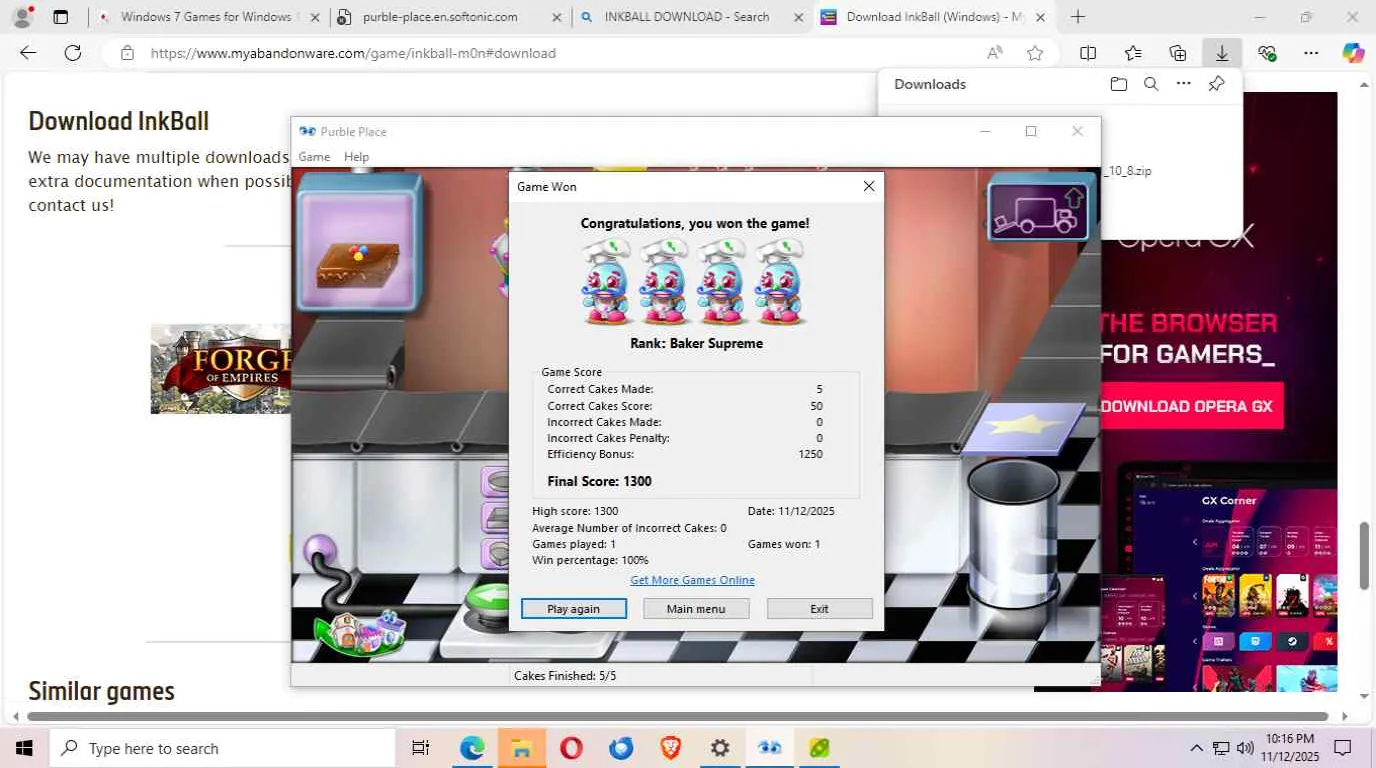Open the Help menu in Purble Place
1376x768 pixels.
point(356,157)
